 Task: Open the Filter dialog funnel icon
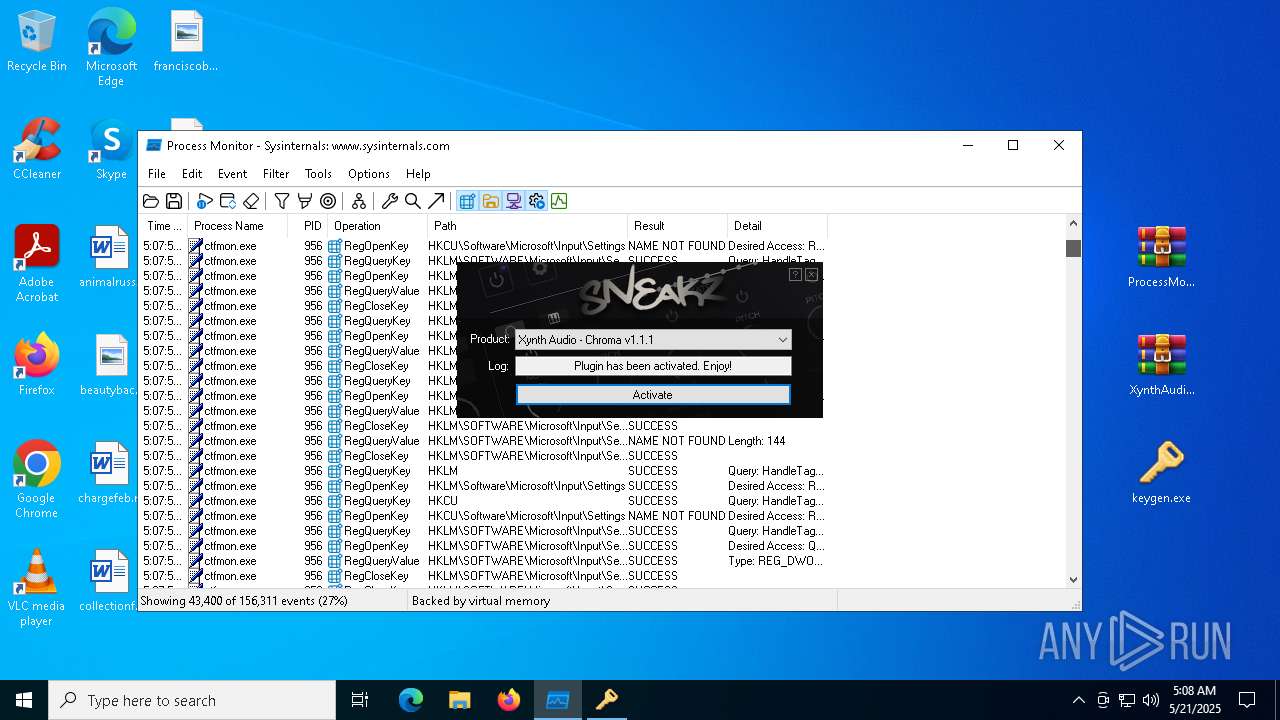pos(282,201)
